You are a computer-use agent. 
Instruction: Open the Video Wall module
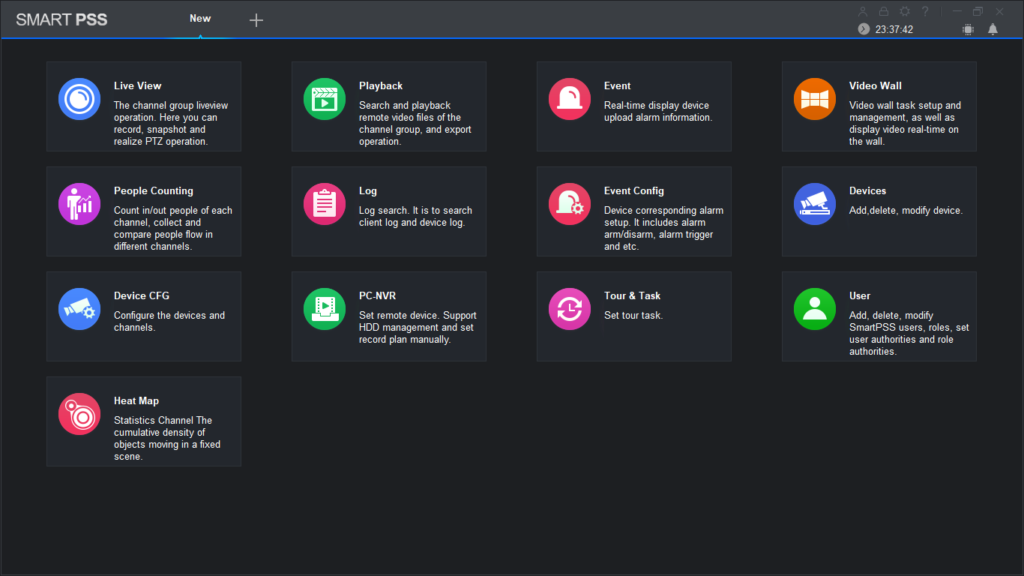(878, 106)
